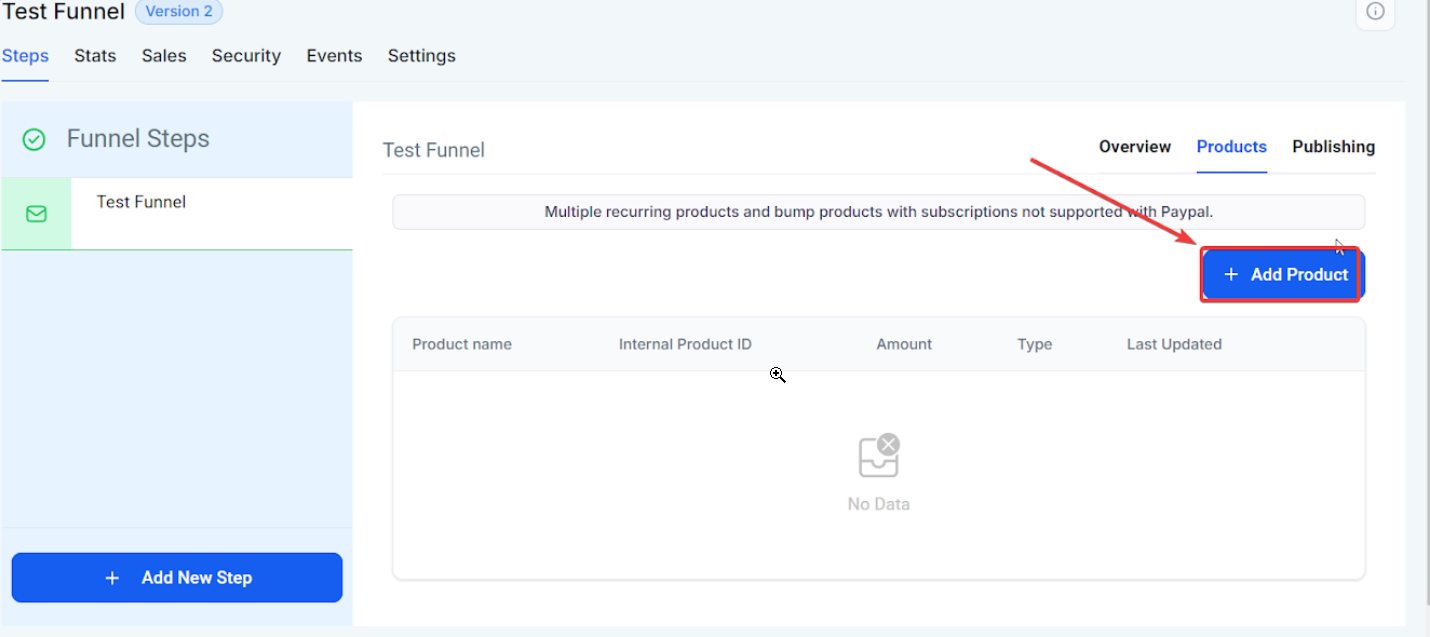Click the Version 2 badge
The height and width of the screenshot is (637, 1430).
point(178,12)
